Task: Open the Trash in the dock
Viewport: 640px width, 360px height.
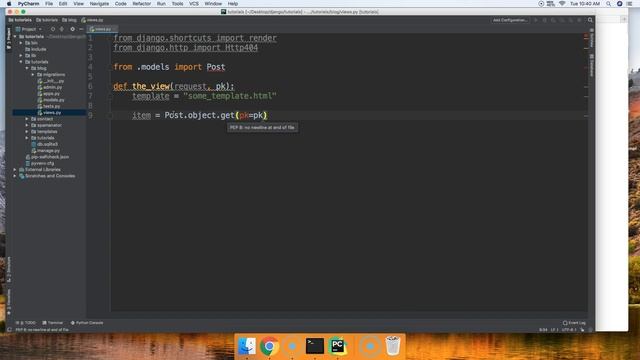Action: click(x=393, y=346)
